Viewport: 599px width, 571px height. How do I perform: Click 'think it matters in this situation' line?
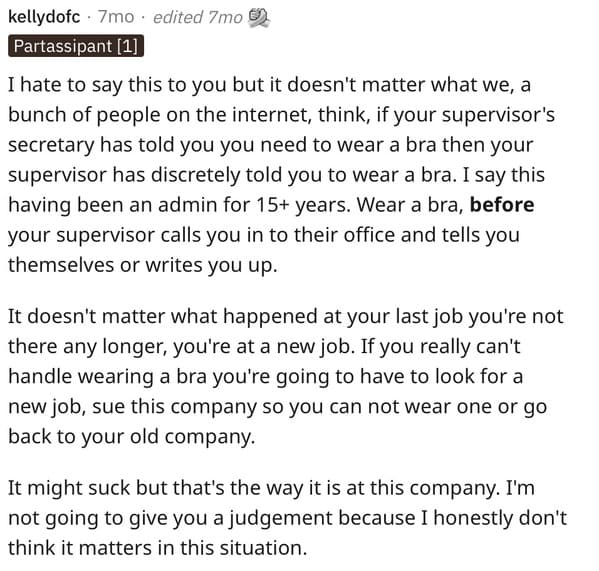[x=157, y=548]
